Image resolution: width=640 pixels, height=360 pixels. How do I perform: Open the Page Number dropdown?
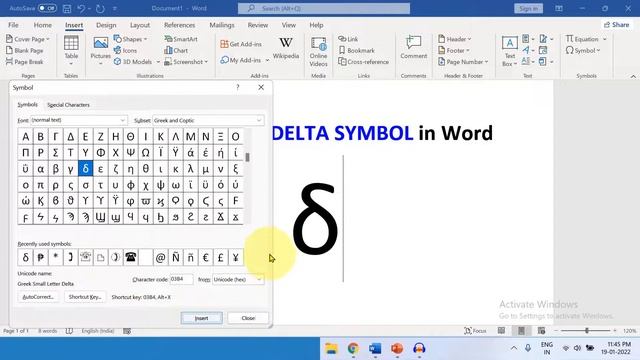point(463,62)
